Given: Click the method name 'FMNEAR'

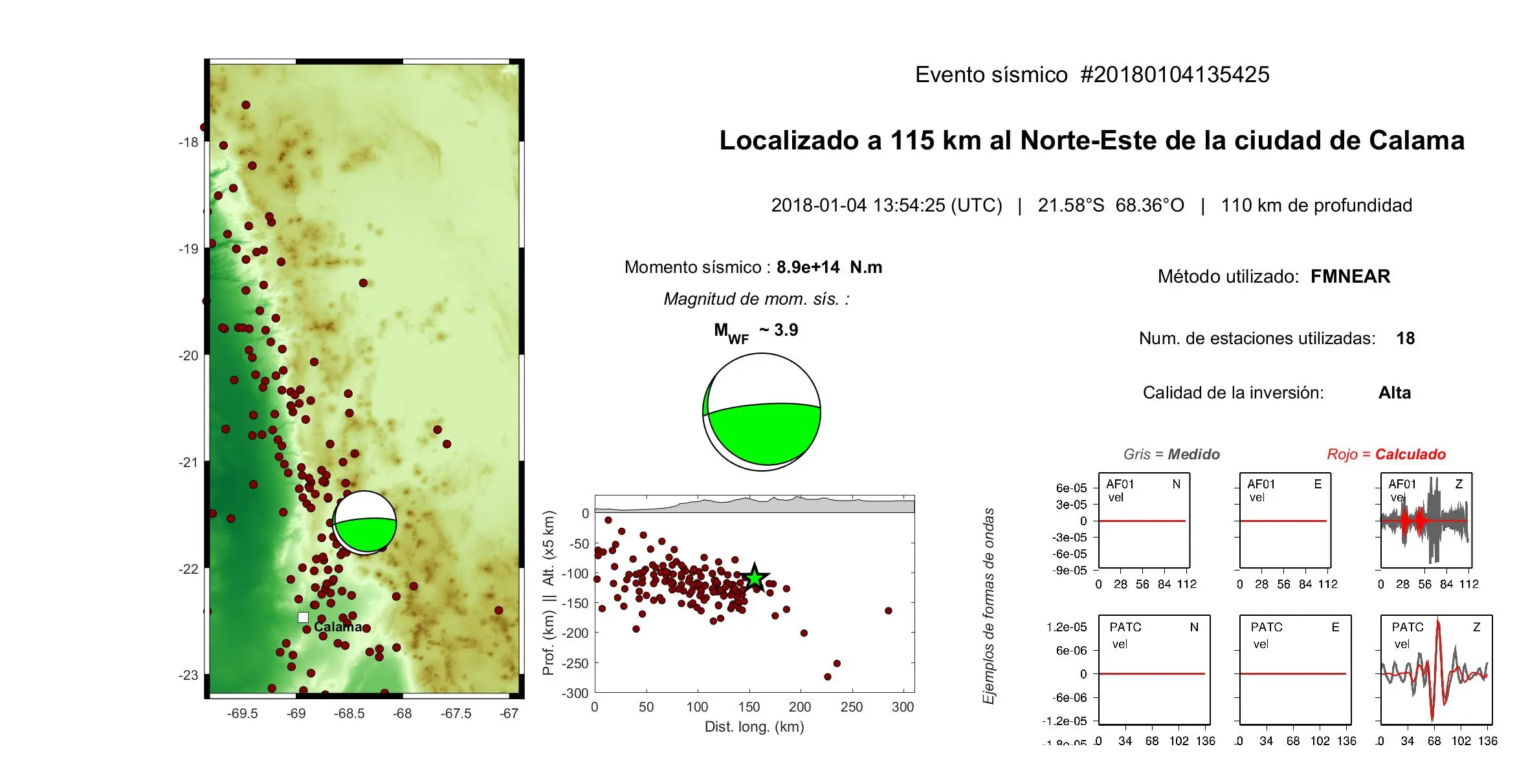Looking at the screenshot, I should pyautogui.click(x=1350, y=277).
